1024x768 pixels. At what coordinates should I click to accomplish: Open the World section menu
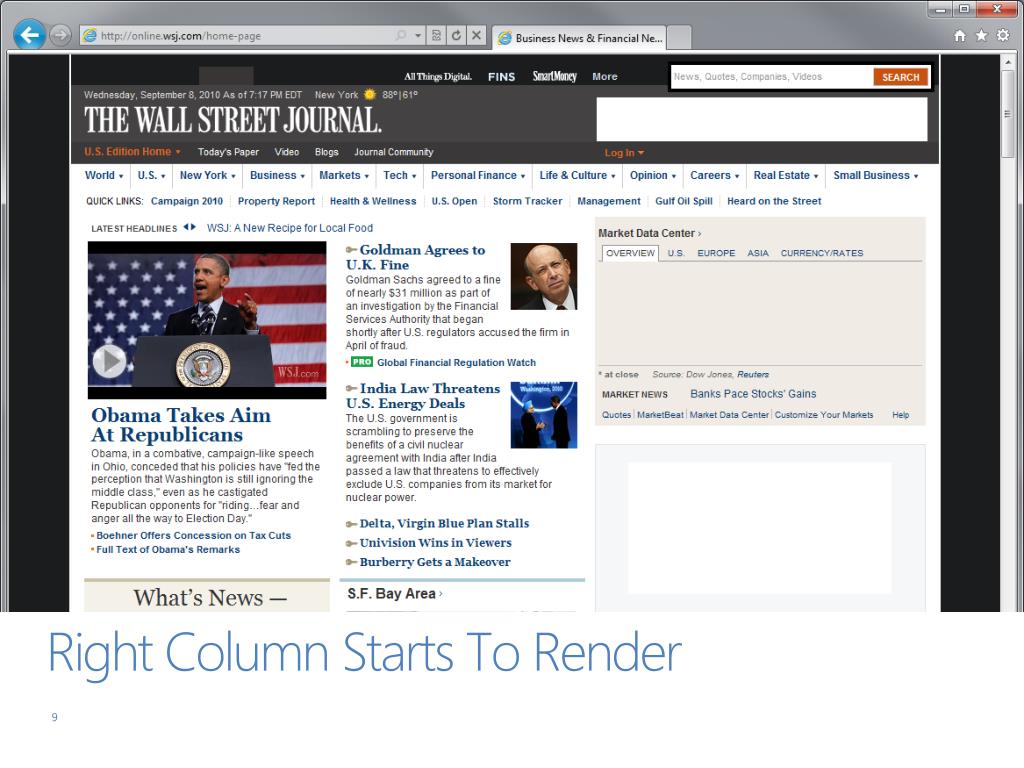tap(104, 175)
